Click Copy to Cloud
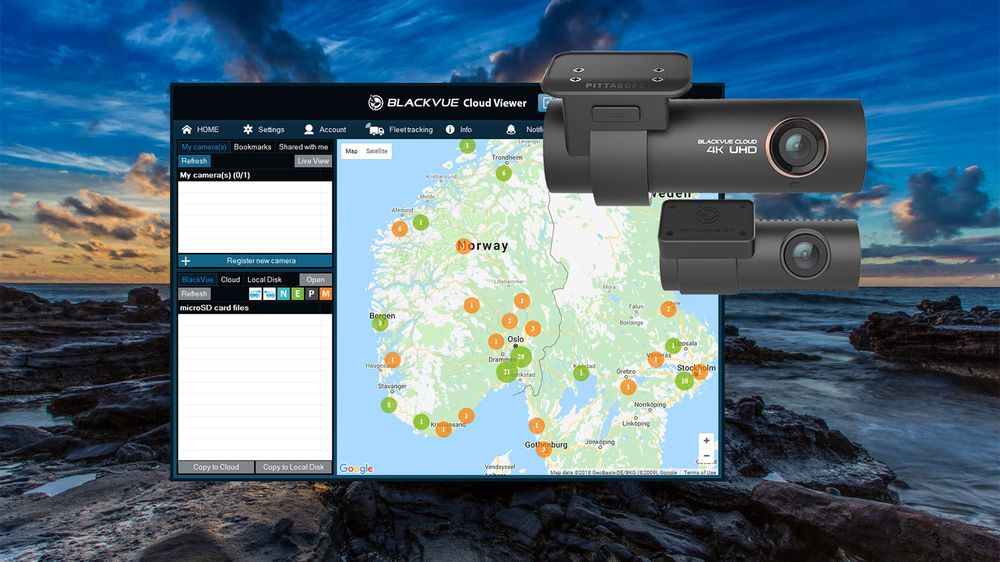1000x562 pixels. (x=216, y=467)
